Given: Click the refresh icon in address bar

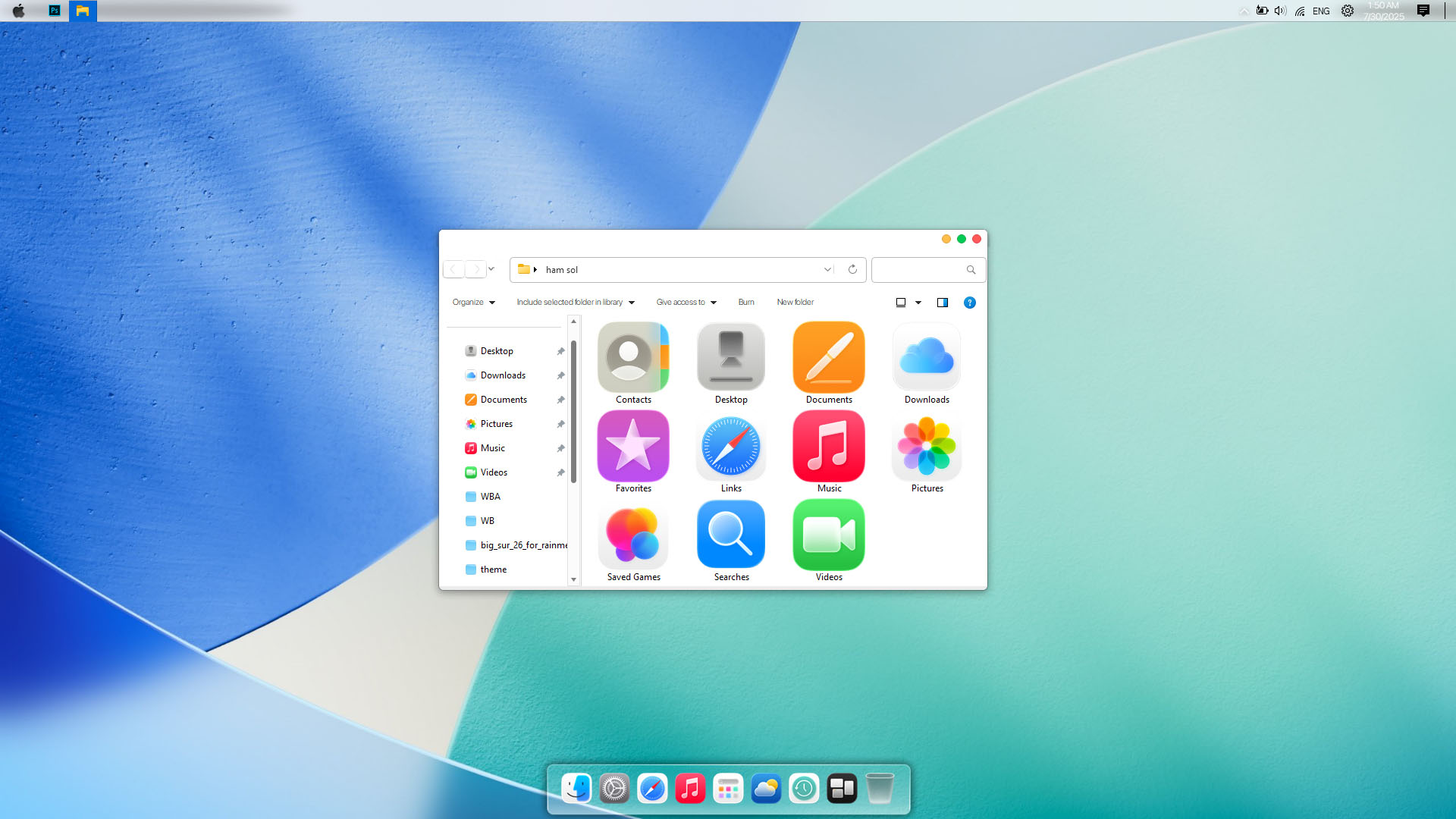Looking at the screenshot, I should click(852, 269).
